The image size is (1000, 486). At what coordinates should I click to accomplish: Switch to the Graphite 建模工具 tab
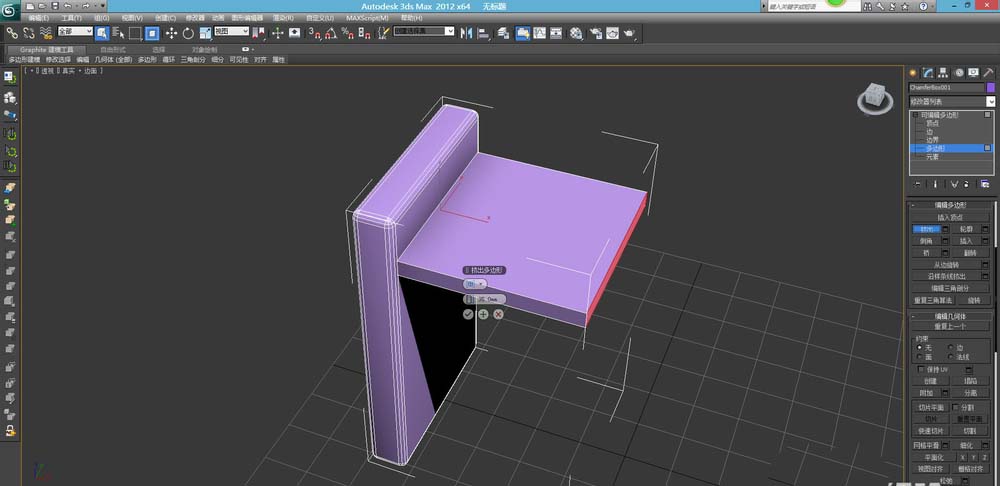[47, 50]
